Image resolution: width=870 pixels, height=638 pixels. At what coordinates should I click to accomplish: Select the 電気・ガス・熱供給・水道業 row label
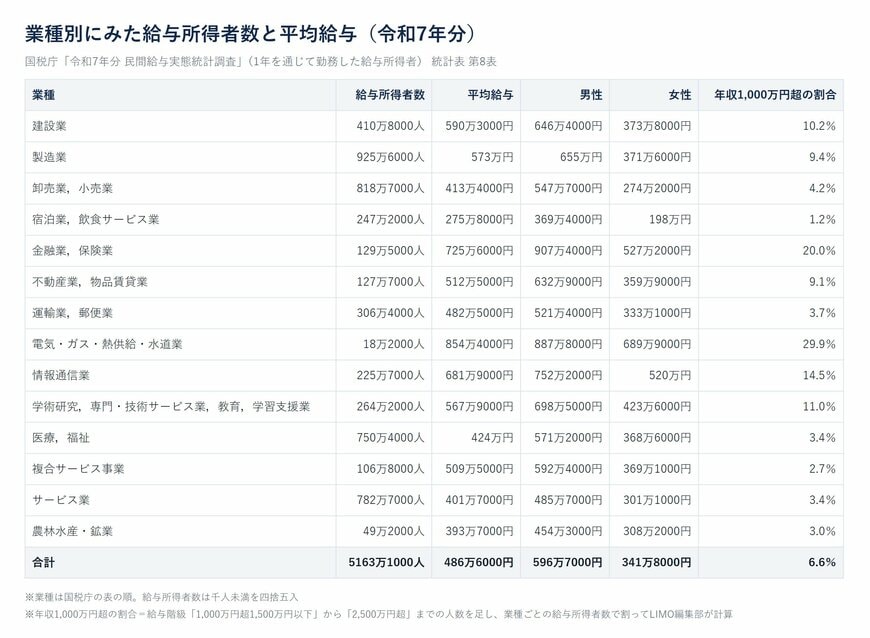pos(107,344)
